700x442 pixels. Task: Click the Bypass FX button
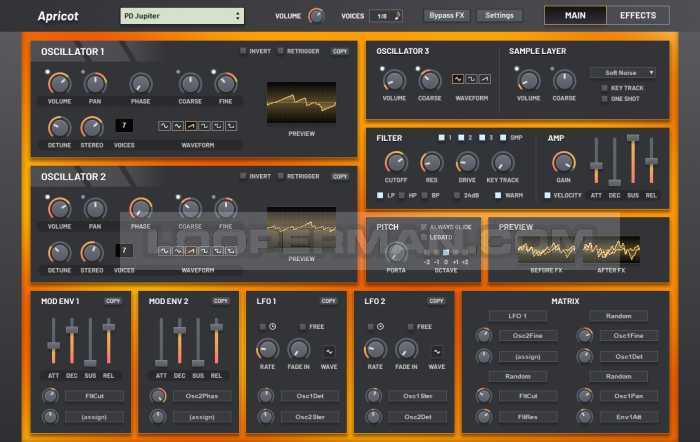tap(446, 16)
